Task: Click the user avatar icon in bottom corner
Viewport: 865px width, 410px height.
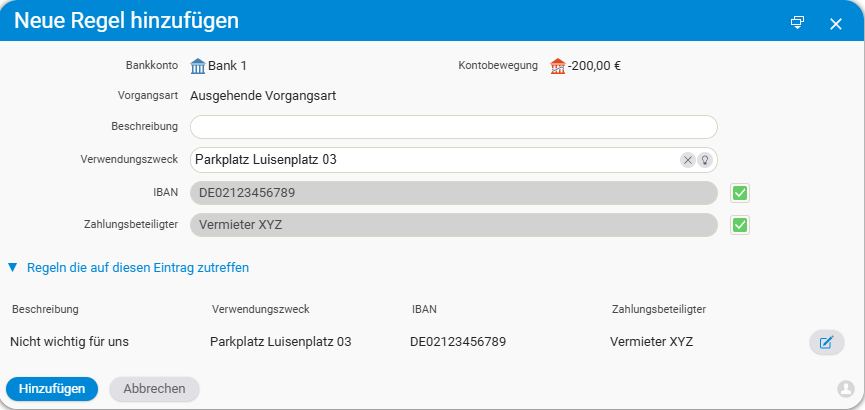Action: click(x=846, y=388)
